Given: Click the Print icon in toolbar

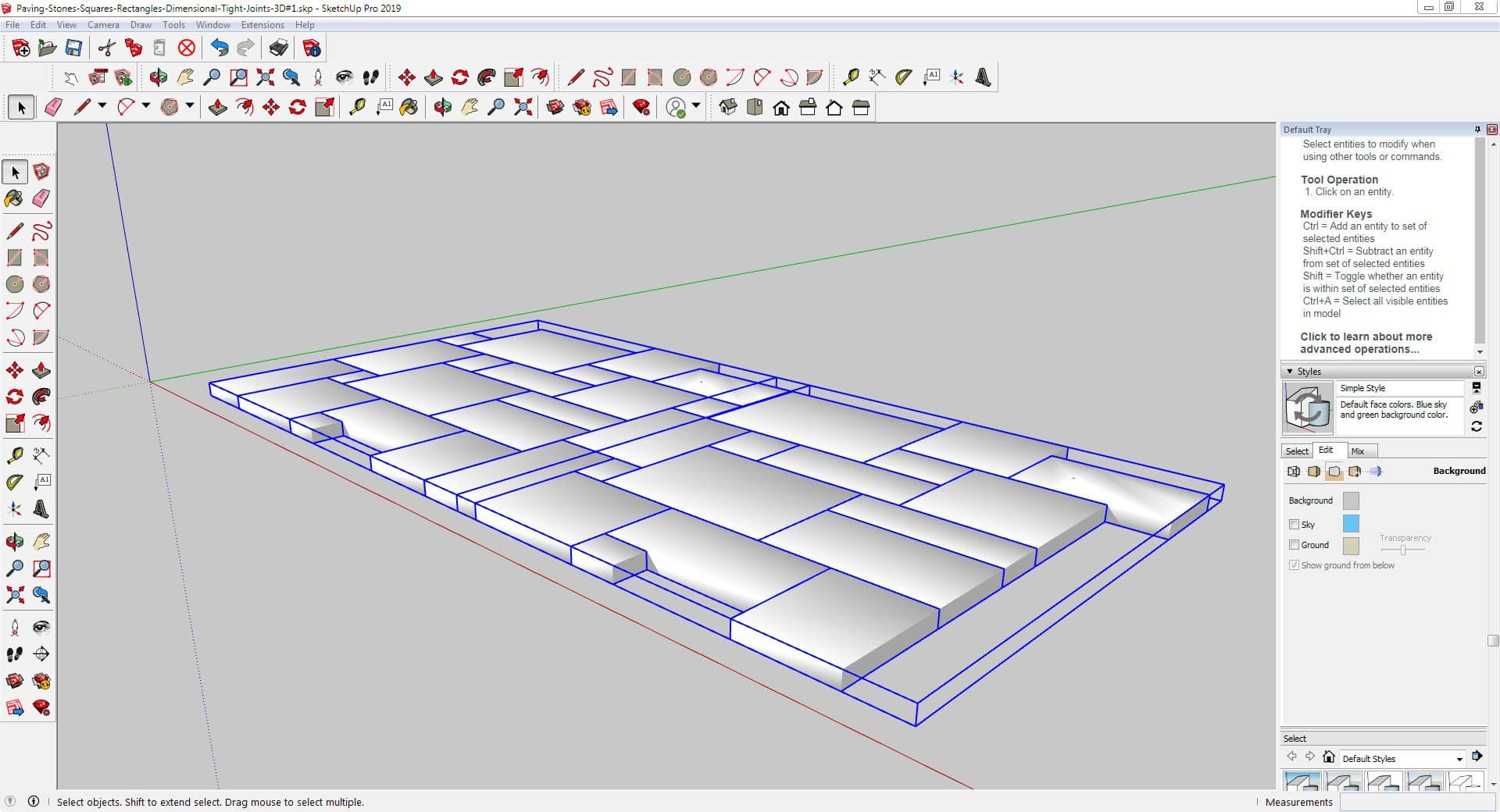Looking at the screenshot, I should (278, 48).
